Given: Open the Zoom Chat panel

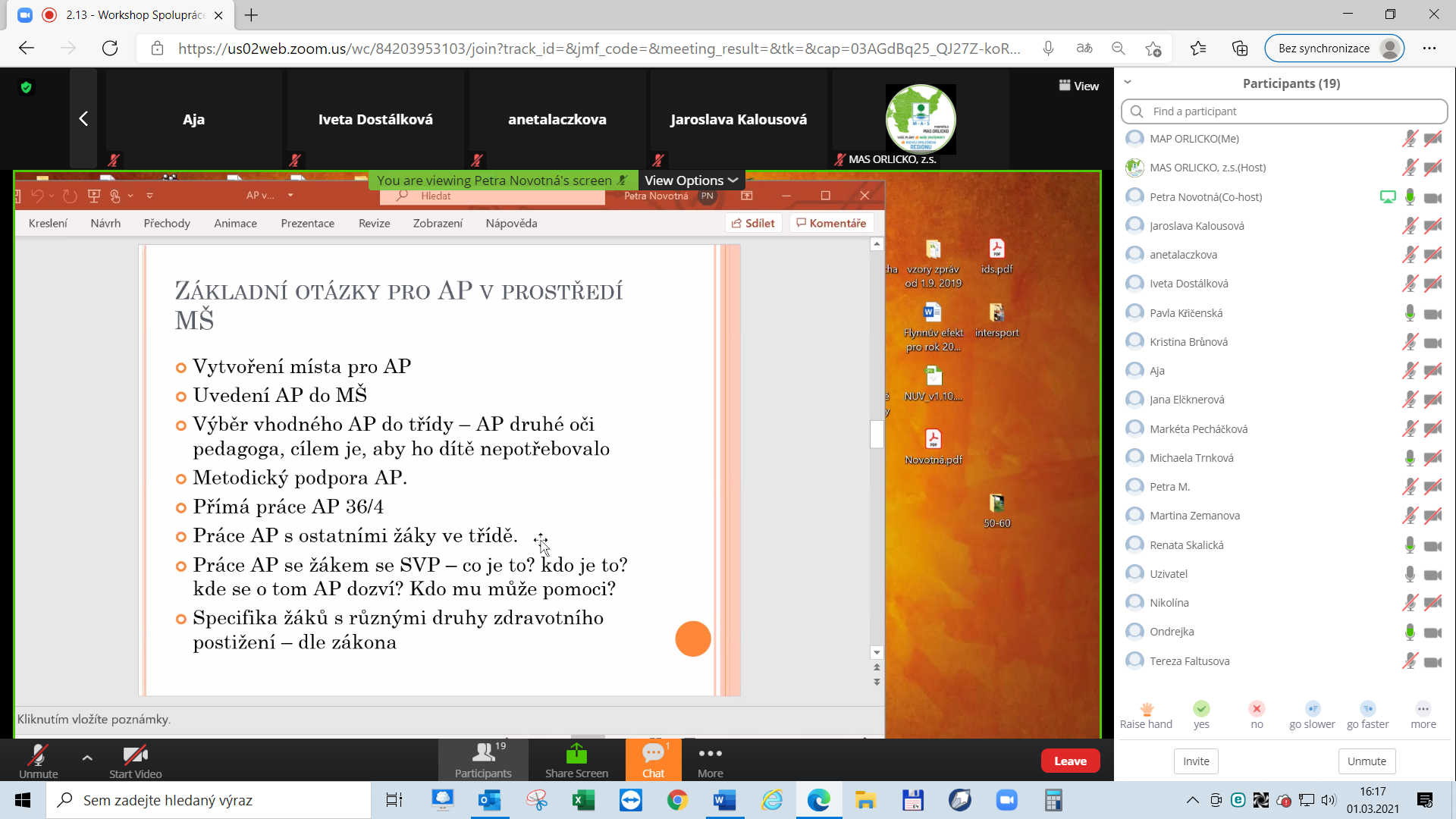Looking at the screenshot, I should click(652, 760).
